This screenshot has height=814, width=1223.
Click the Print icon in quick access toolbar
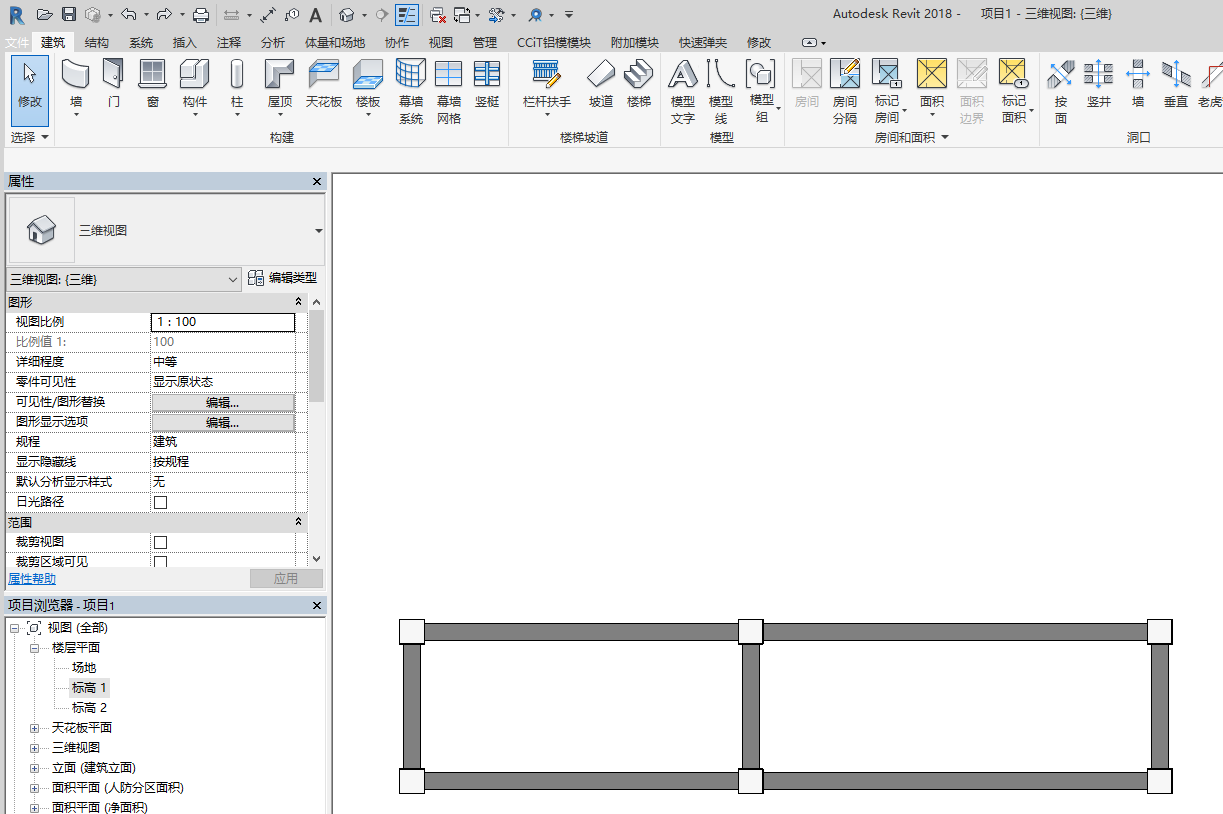201,15
